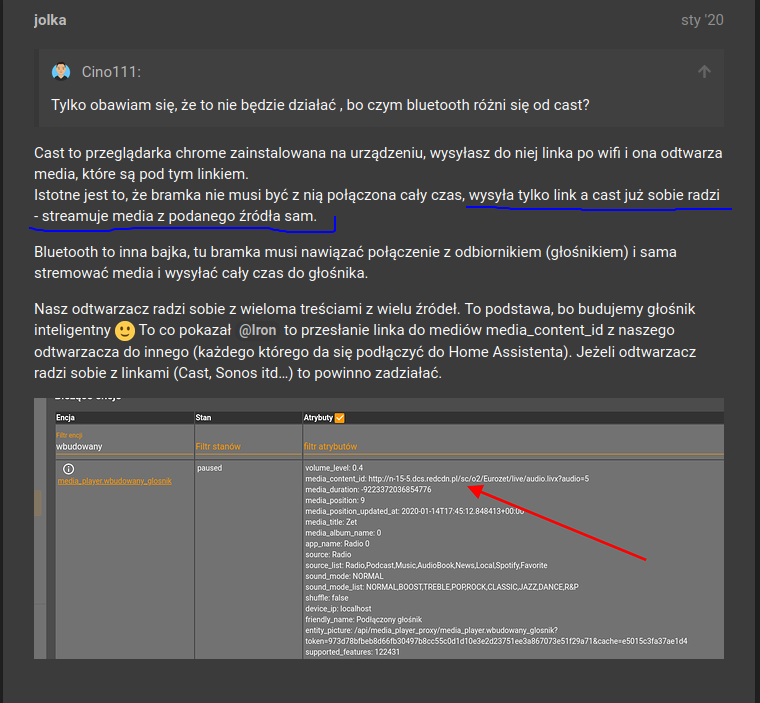Click the media_content_id attribute line
Viewport: 760px width, 703px height.
447,479
